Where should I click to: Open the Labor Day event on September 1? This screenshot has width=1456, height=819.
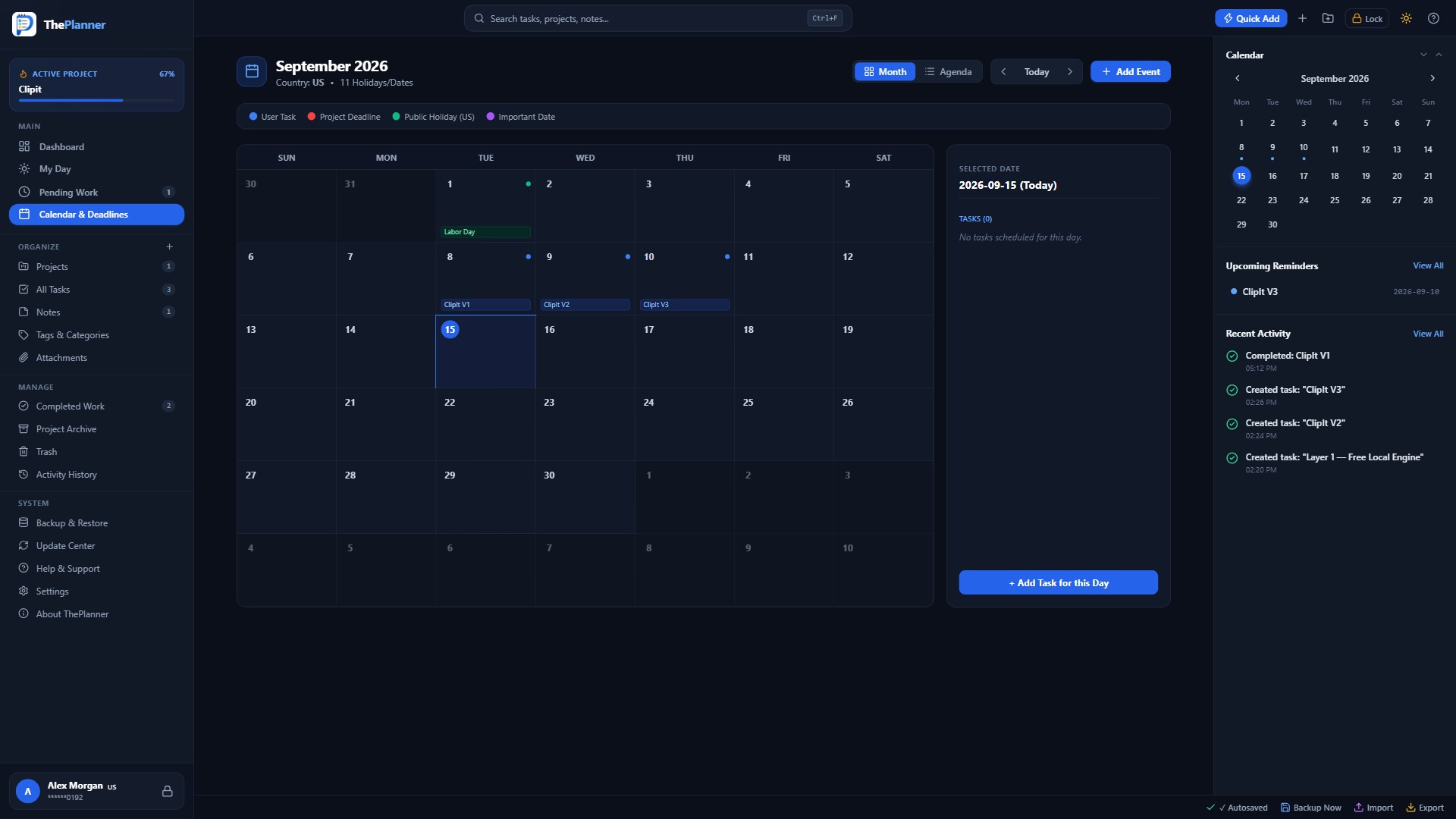[485, 231]
